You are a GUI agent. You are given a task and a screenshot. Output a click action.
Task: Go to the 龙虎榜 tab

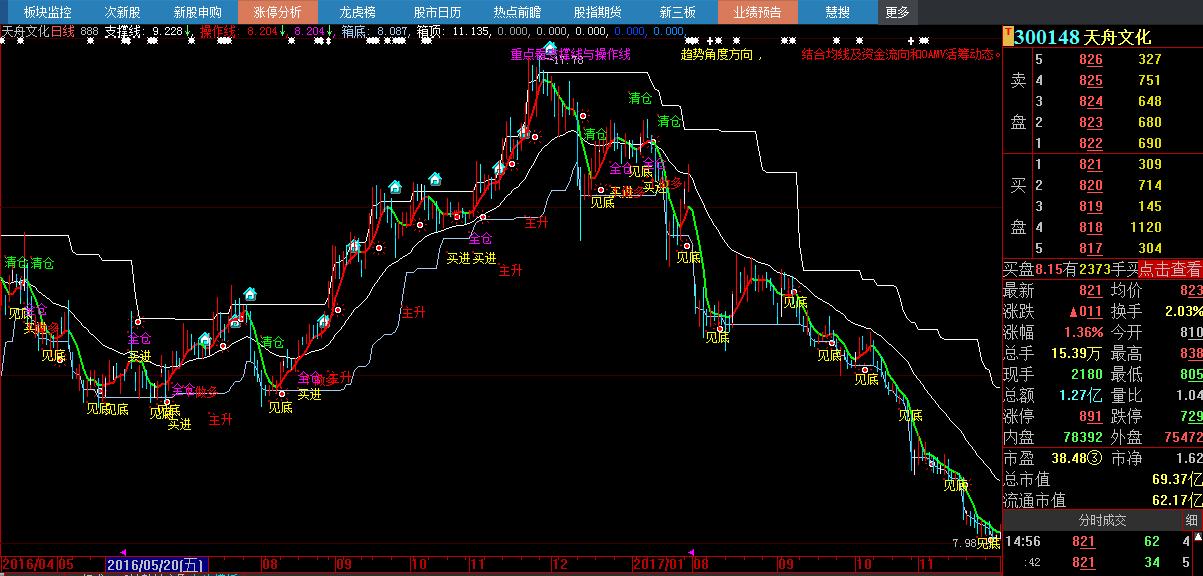[357, 12]
